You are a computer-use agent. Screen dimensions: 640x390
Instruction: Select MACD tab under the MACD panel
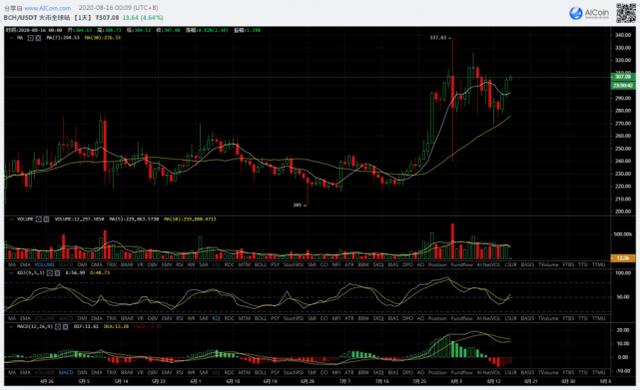66,372
